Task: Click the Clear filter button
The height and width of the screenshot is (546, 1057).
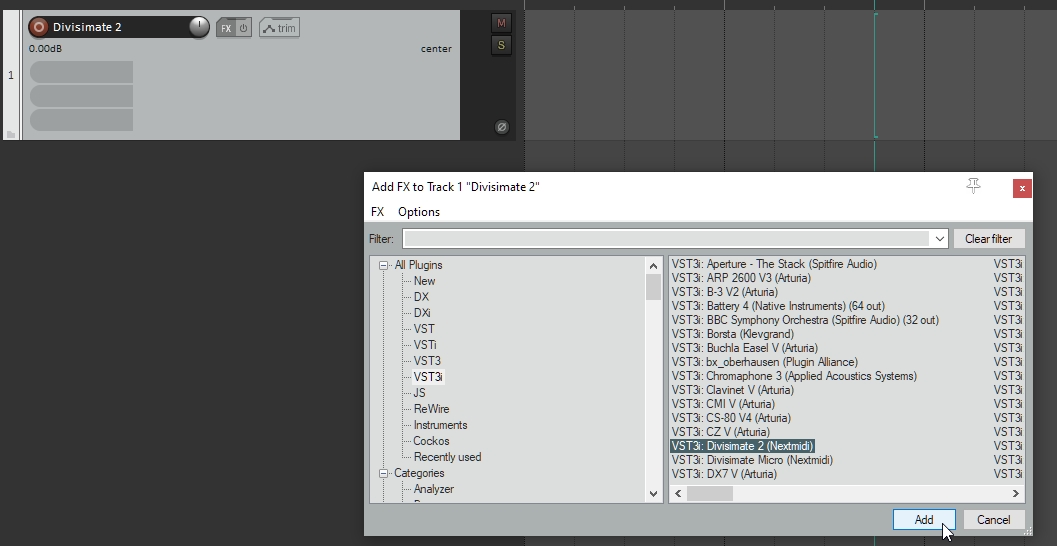Action: [988, 239]
